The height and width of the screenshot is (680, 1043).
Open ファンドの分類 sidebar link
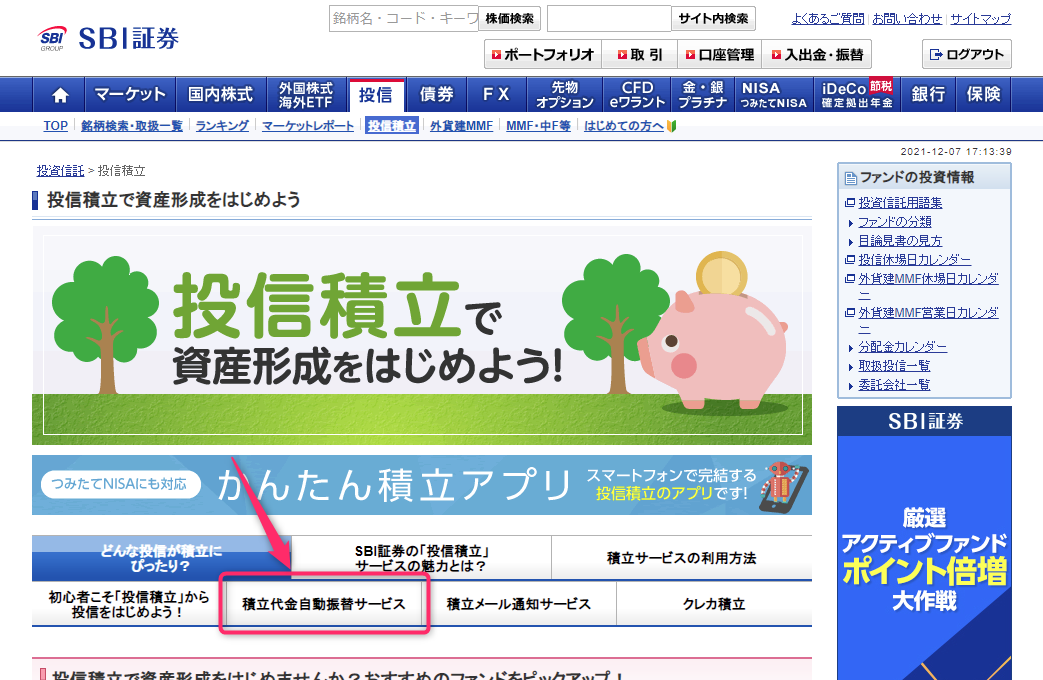895,222
